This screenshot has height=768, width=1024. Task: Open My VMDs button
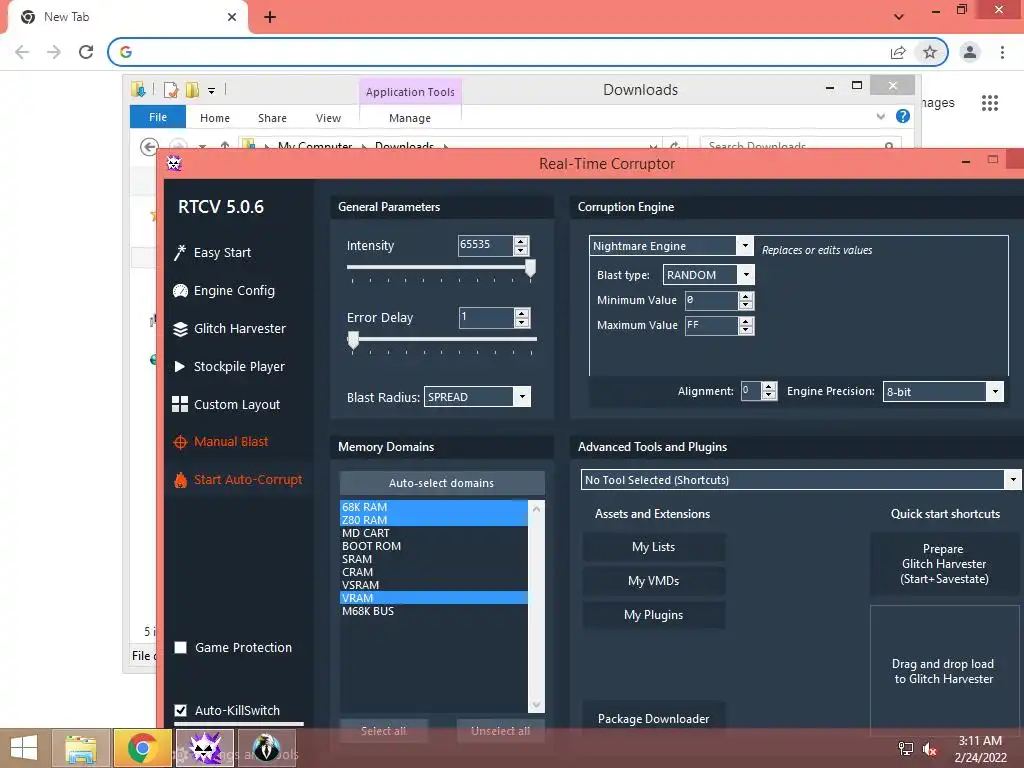pos(654,581)
